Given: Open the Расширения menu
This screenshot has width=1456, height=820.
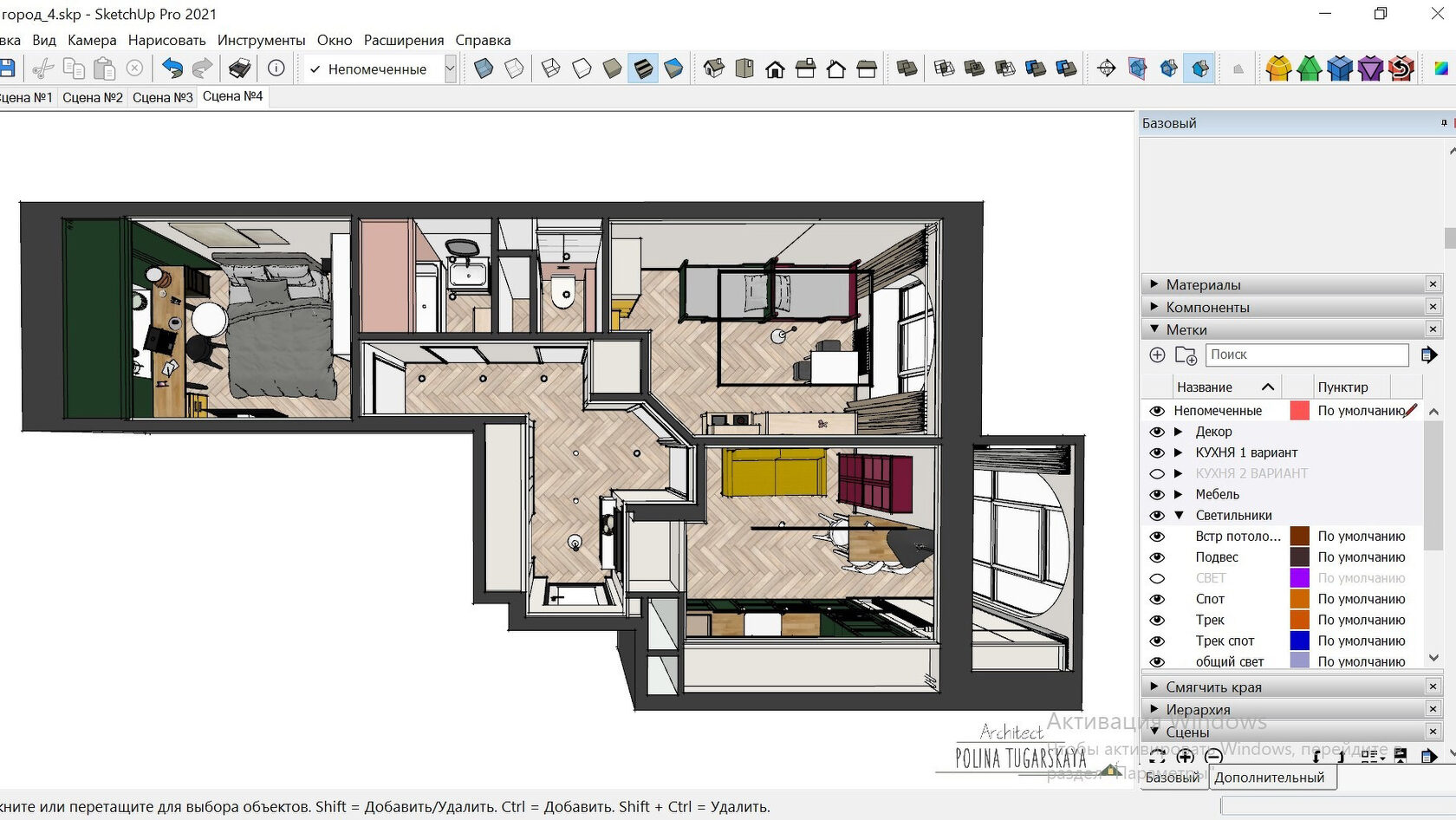Looking at the screenshot, I should click(x=404, y=40).
